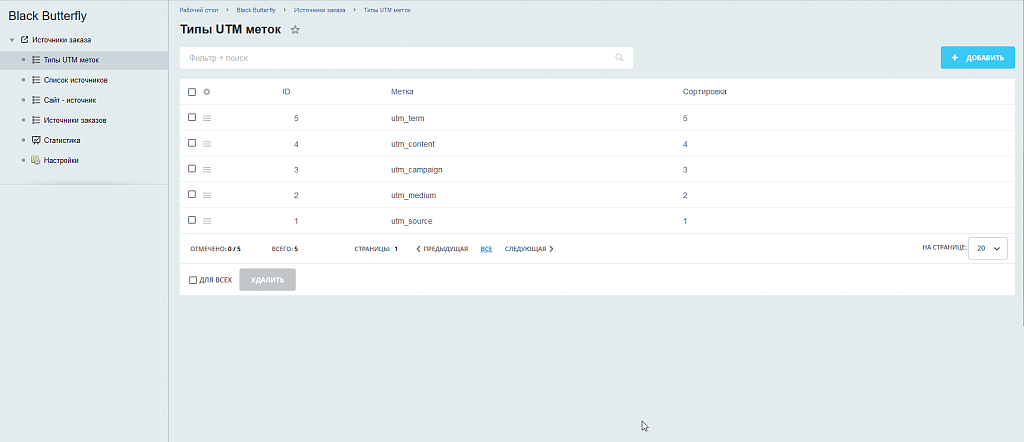Open row actions menu for utm_content
The height and width of the screenshot is (442, 1024).
(x=207, y=144)
